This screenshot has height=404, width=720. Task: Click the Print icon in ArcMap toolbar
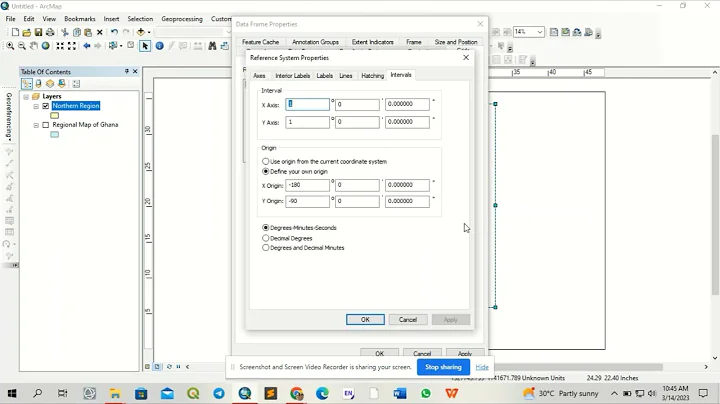click(50, 32)
